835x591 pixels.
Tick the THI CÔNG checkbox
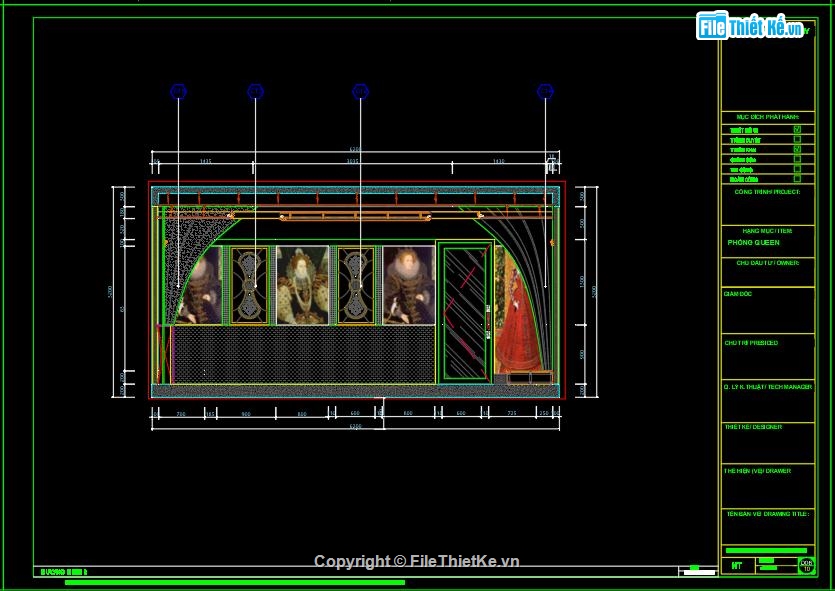coord(797,169)
